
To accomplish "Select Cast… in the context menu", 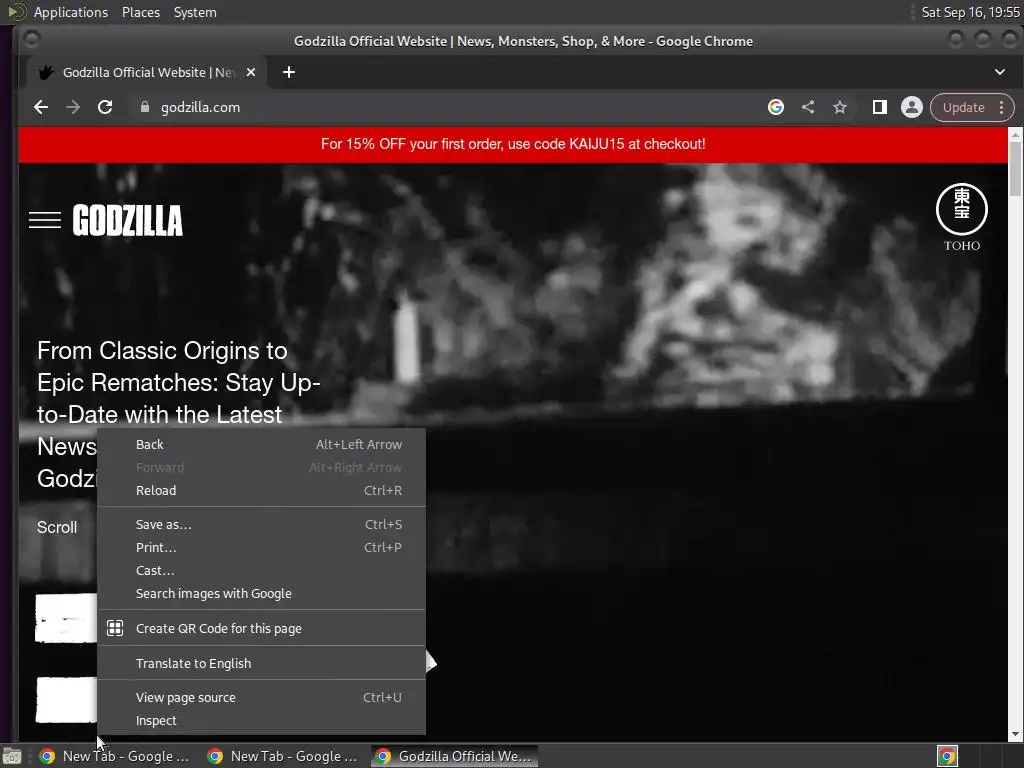I will (261, 570).
